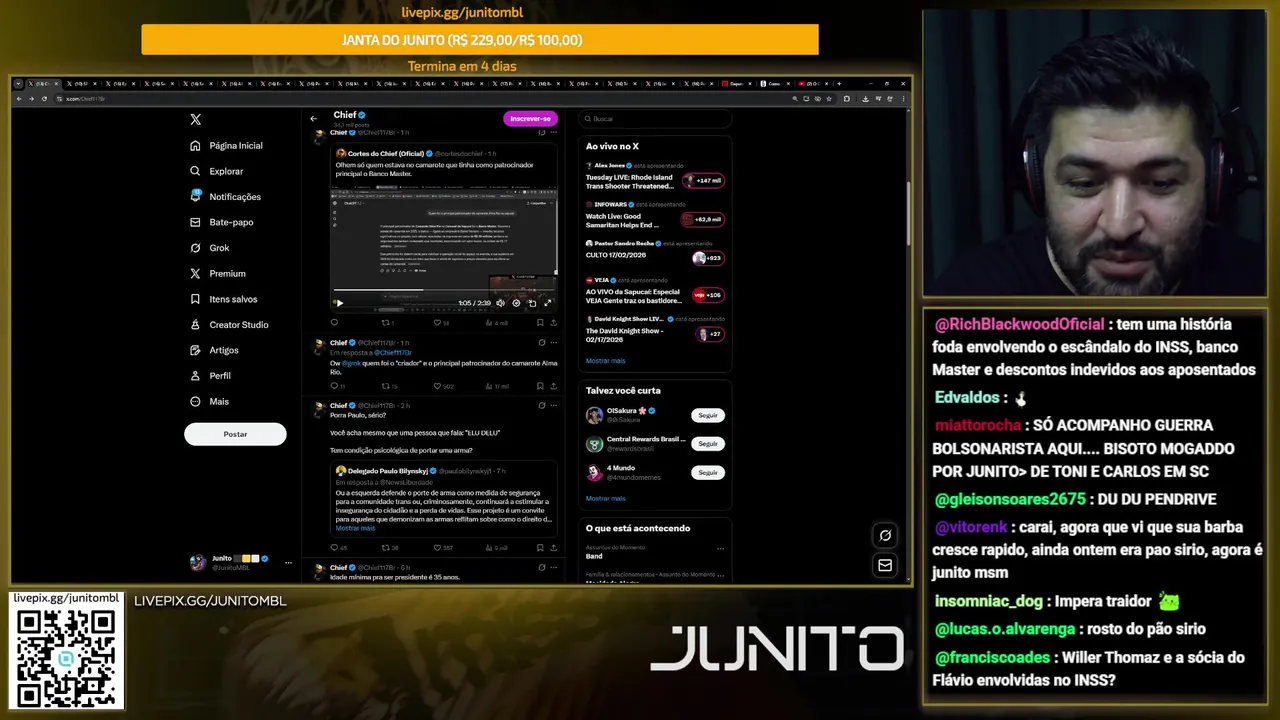Screen dimensions: 1280x720
Task: Follow Central Rewards Brasil
Action: (x=708, y=443)
